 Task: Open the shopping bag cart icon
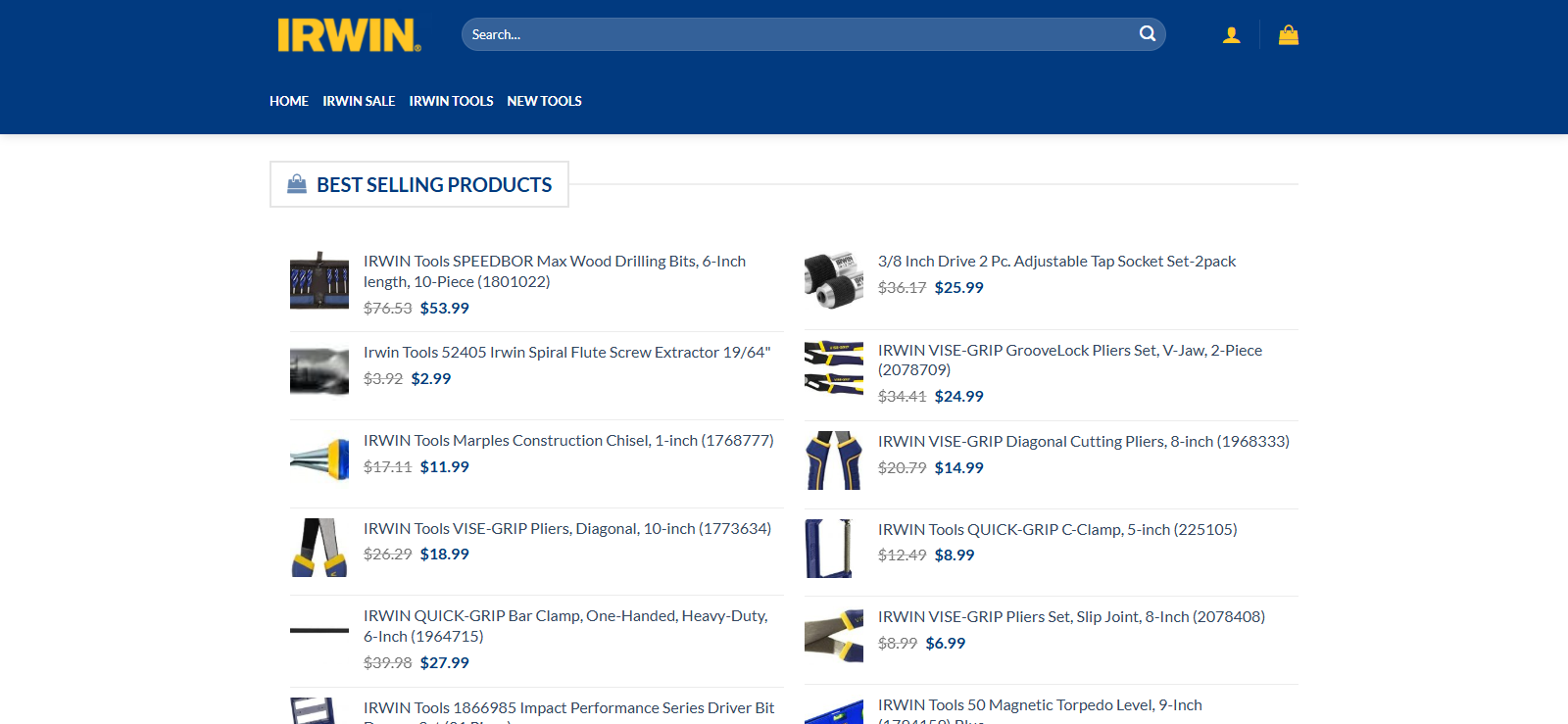(x=1288, y=35)
